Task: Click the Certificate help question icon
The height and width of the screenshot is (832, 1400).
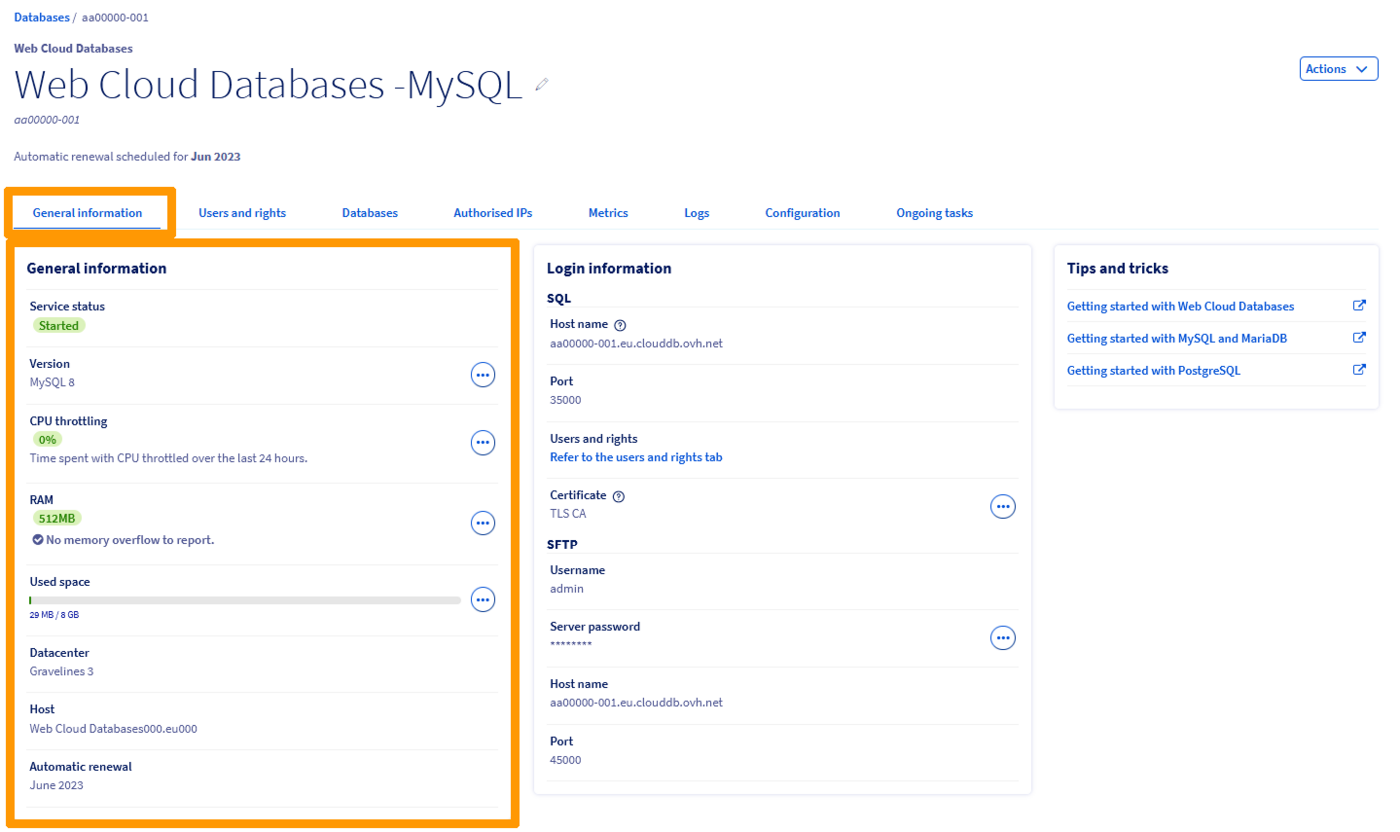Action: pyautogui.click(x=619, y=496)
